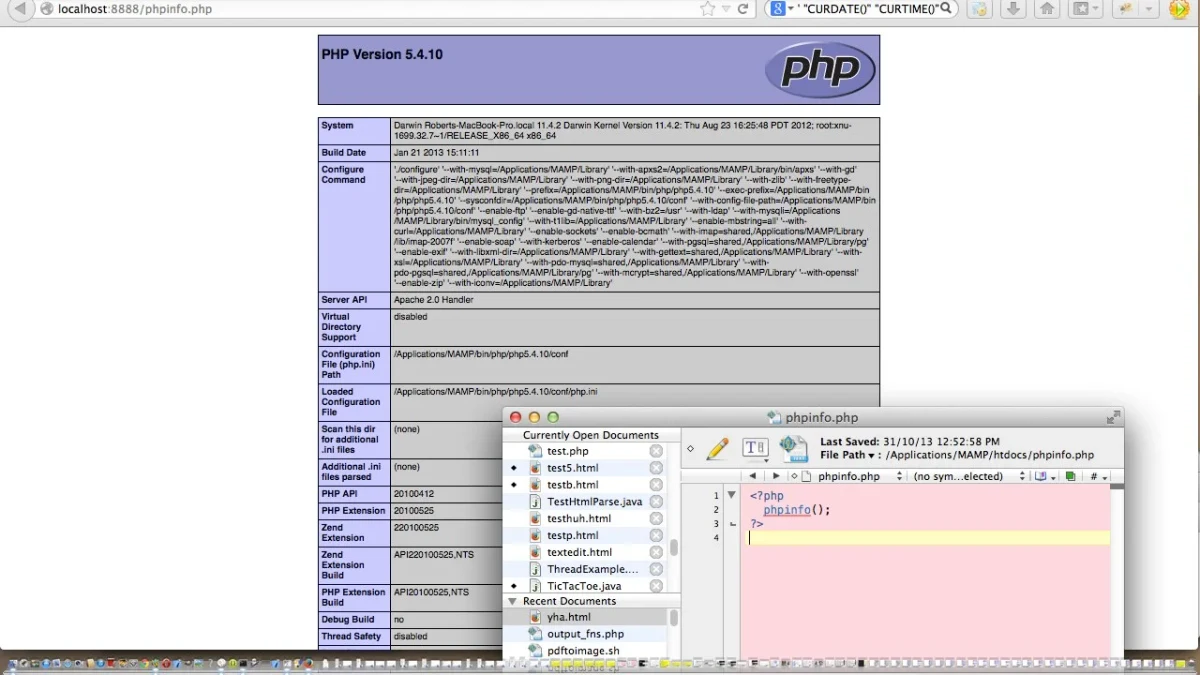Select test5.html in open documents
1200x675 pixels.
click(x=573, y=468)
